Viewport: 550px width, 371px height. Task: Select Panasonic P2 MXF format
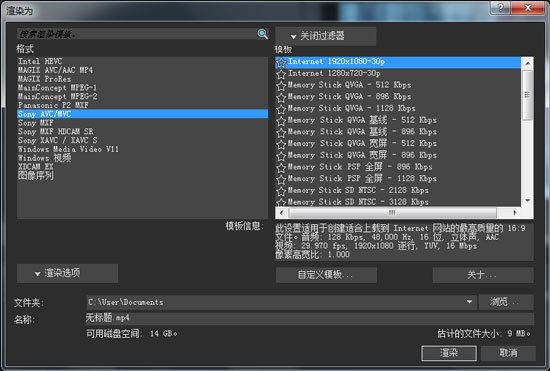[x=142, y=105]
